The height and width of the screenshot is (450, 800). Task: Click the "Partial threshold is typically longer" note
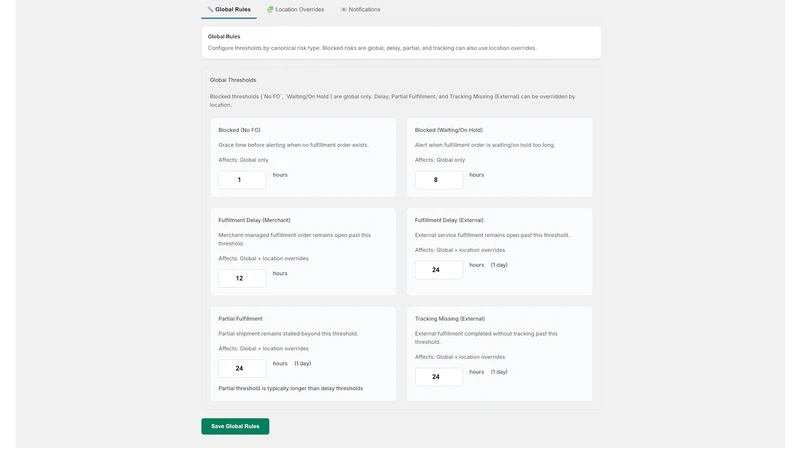pyautogui.click(x=291, y=388)
